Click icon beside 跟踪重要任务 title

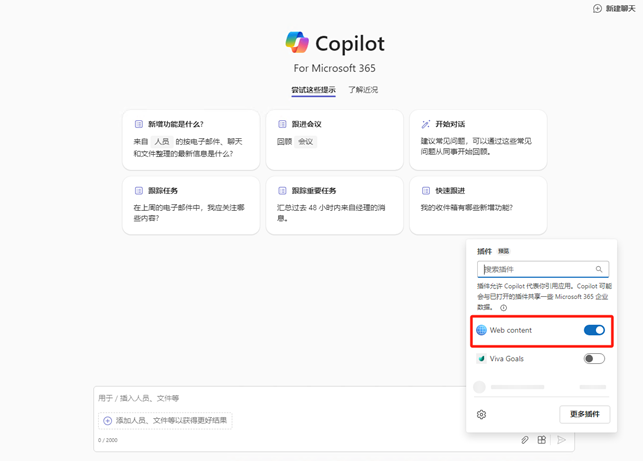click(282, 190)
